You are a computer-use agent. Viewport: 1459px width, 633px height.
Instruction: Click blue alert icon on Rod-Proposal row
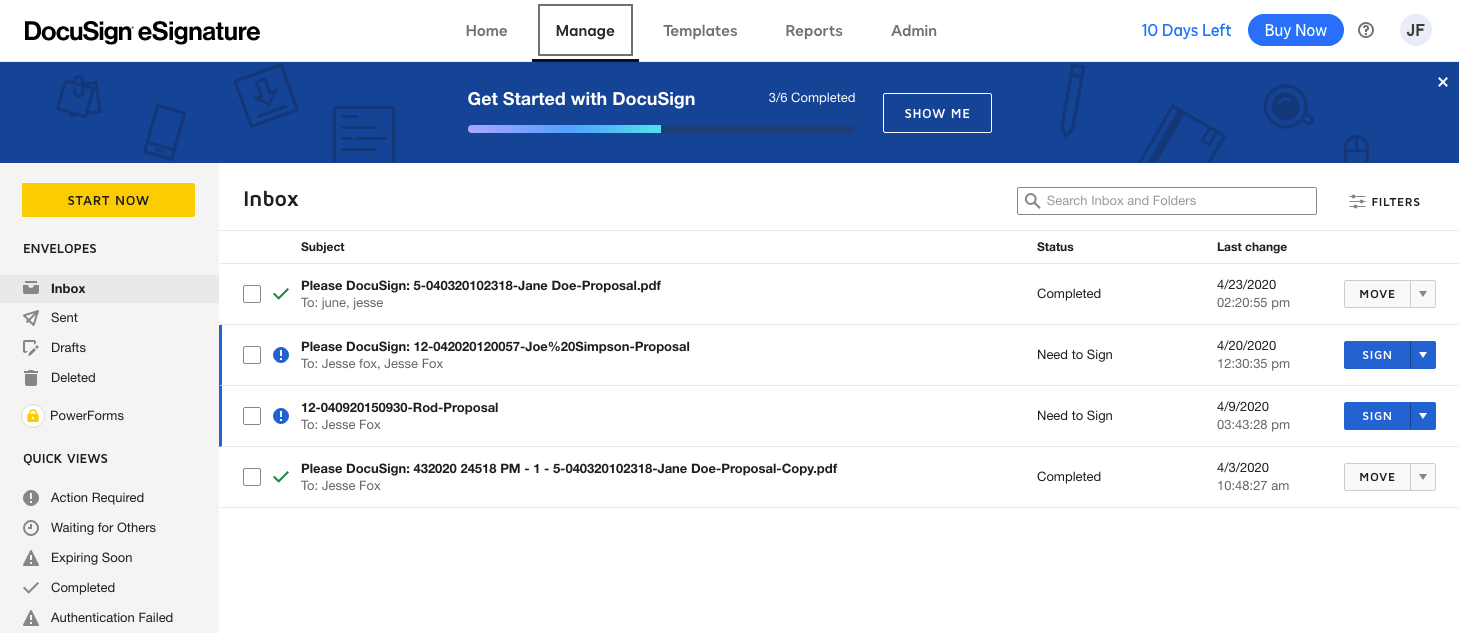tap(281, 416)
